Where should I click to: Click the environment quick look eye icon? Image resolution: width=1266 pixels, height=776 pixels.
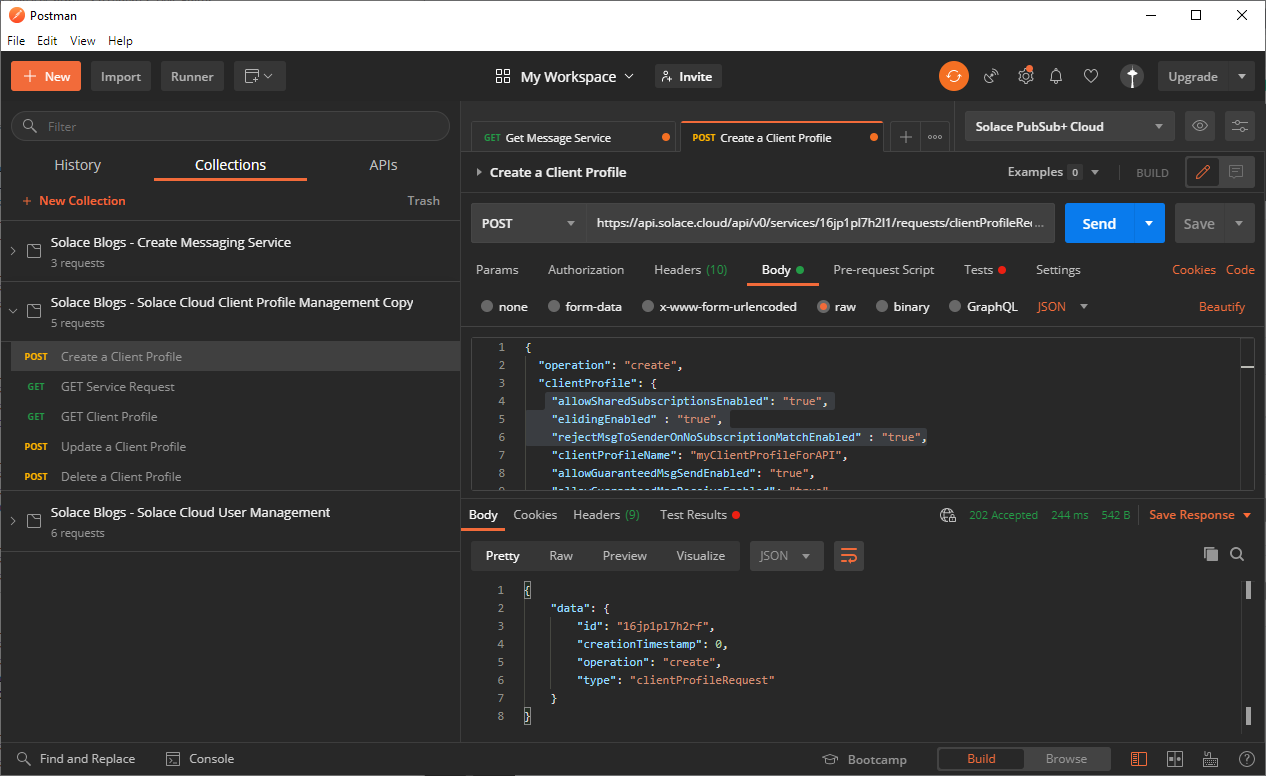tap(1200, 126)
